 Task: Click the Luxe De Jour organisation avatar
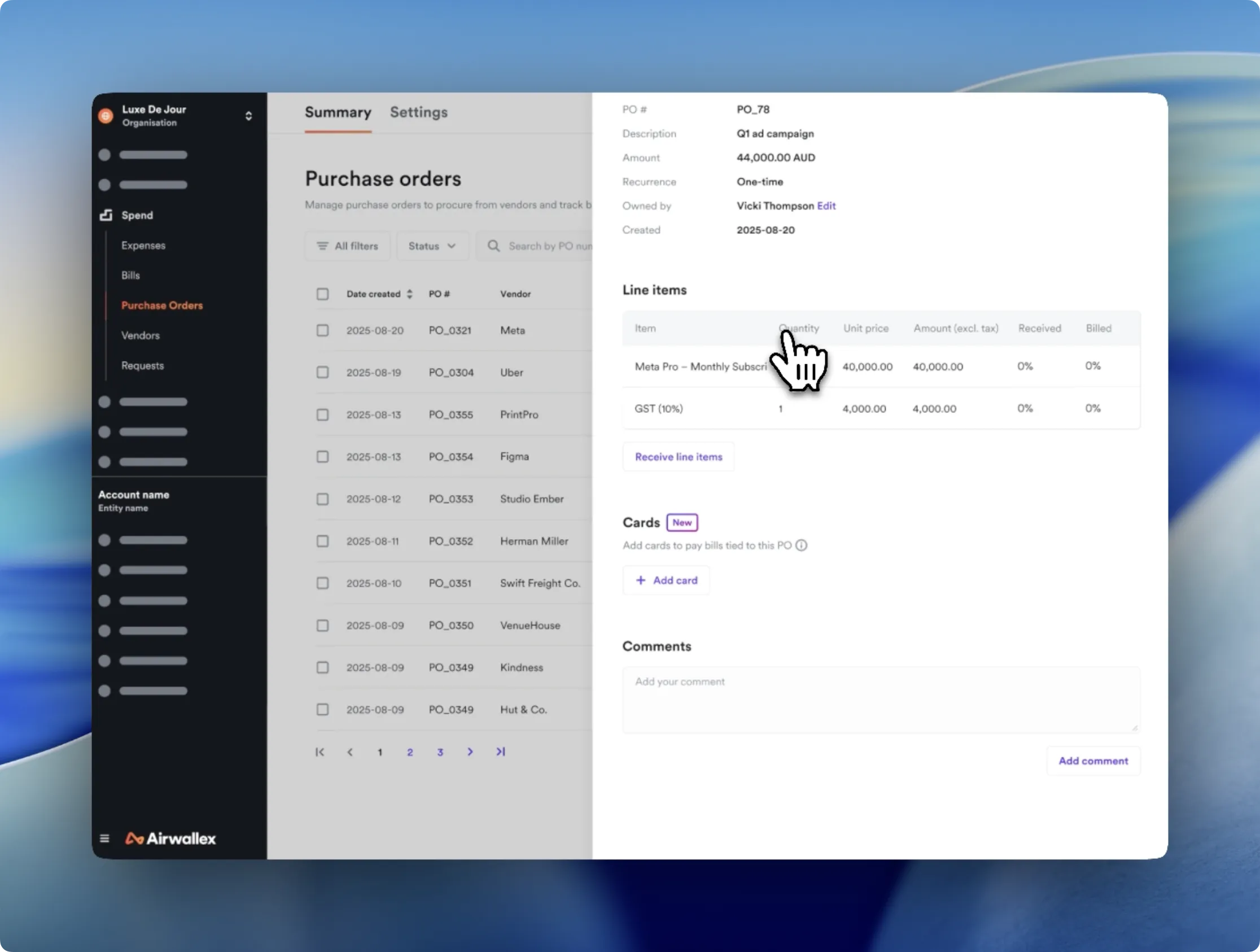point(106,116)
